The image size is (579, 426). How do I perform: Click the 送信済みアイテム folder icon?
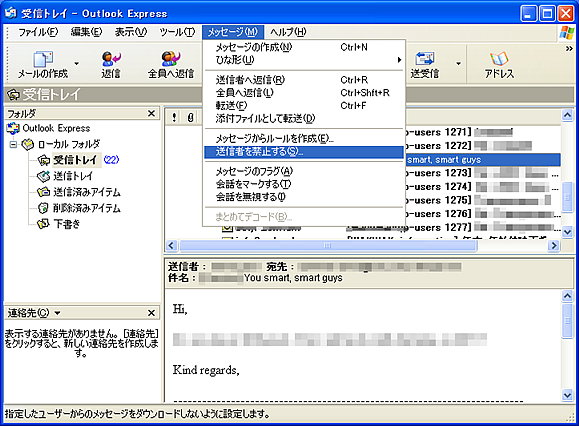tap(43, 192)
